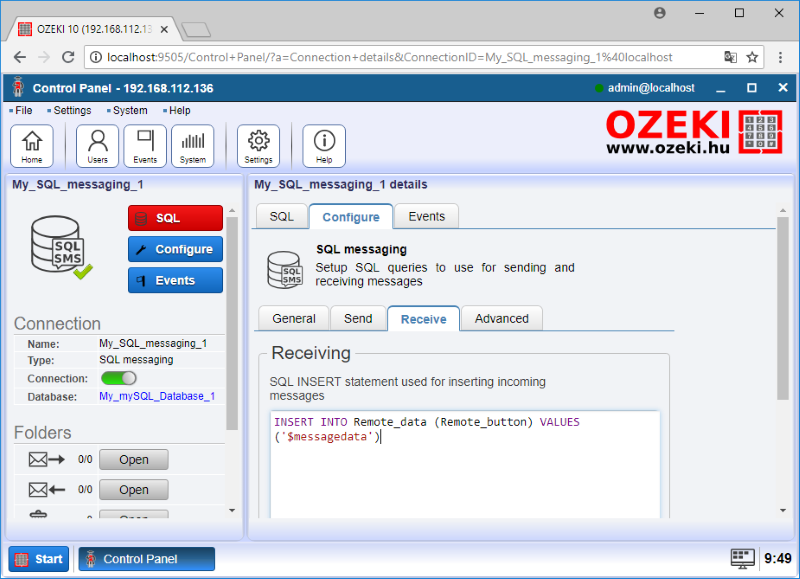Screen dimensions: 800x579
Task: Click the details panel vertical scrollbar thumb
Action: 783,308
